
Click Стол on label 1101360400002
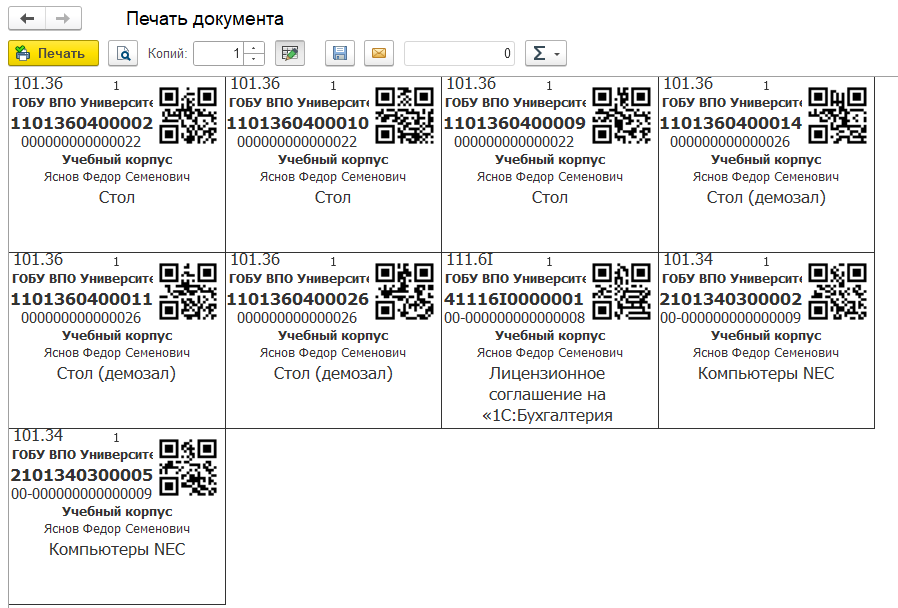coord(117,198)
